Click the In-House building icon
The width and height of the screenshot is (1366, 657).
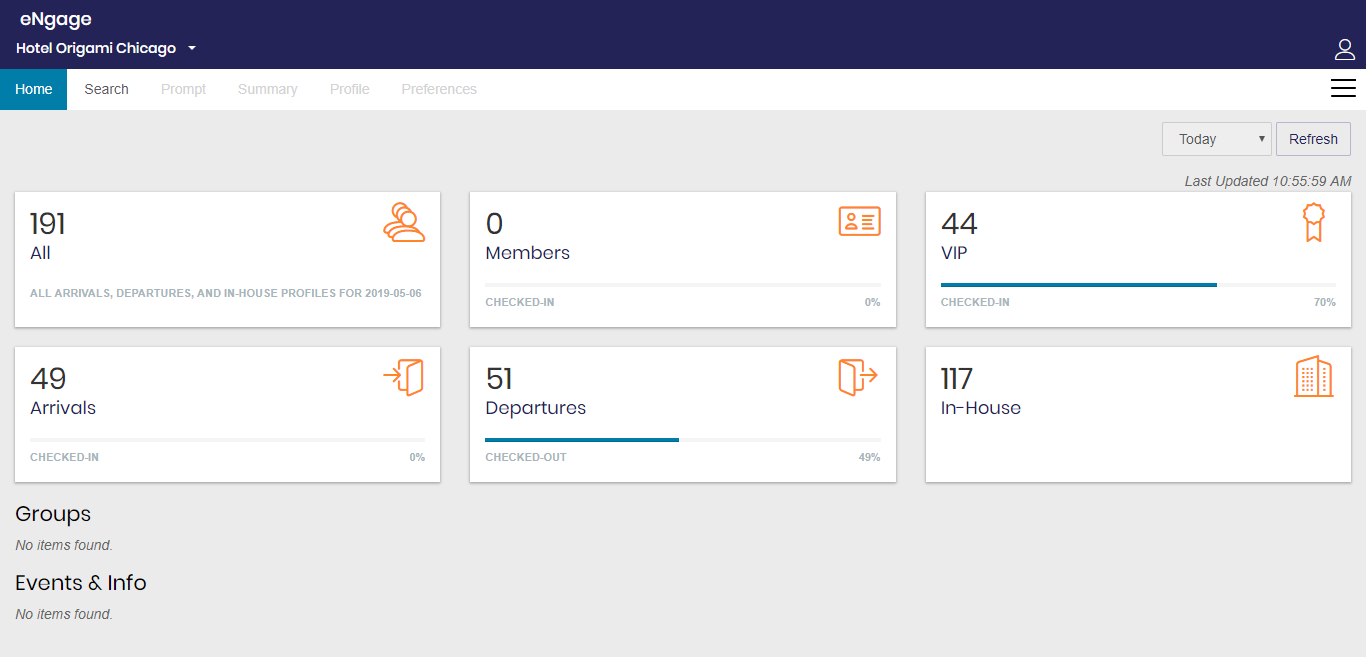(x=1313, y=376)
